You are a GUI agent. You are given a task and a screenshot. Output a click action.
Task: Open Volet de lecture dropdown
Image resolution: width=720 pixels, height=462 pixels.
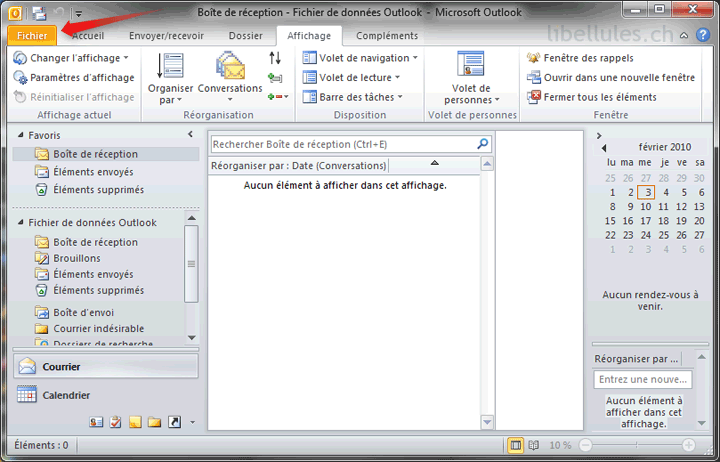click(351, 78)
